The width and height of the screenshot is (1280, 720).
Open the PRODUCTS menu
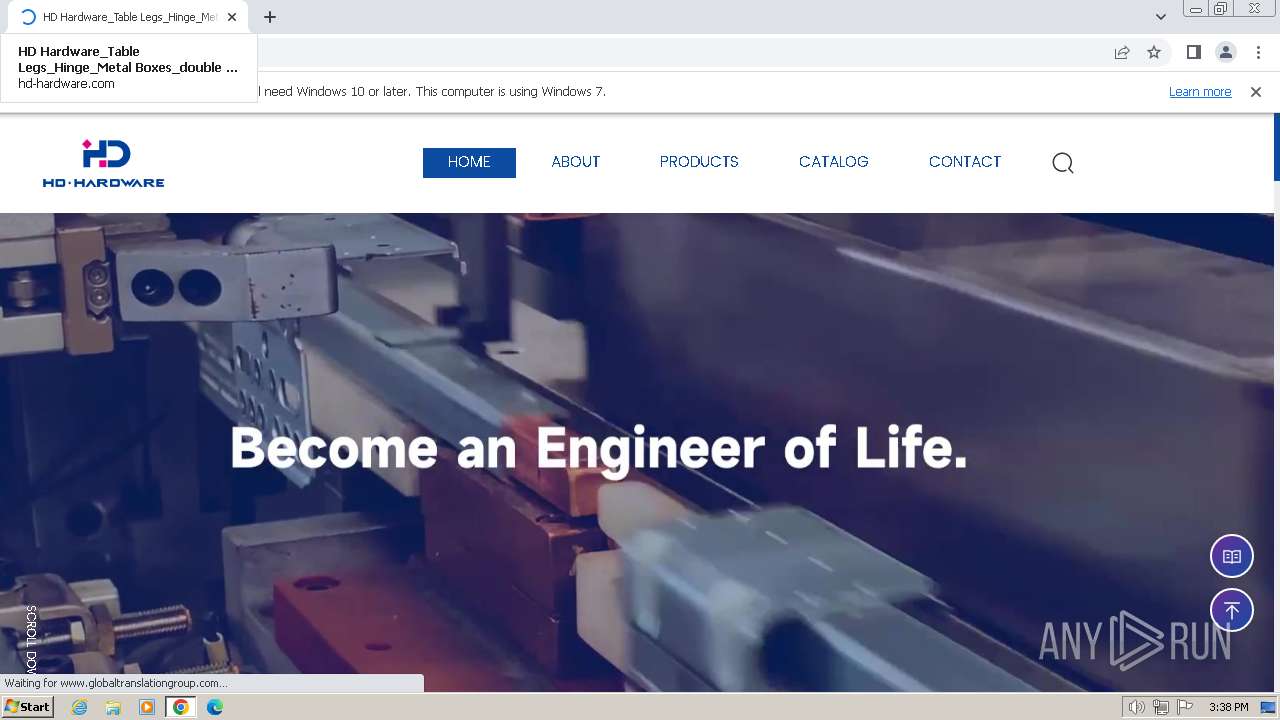tap(699, 162)
